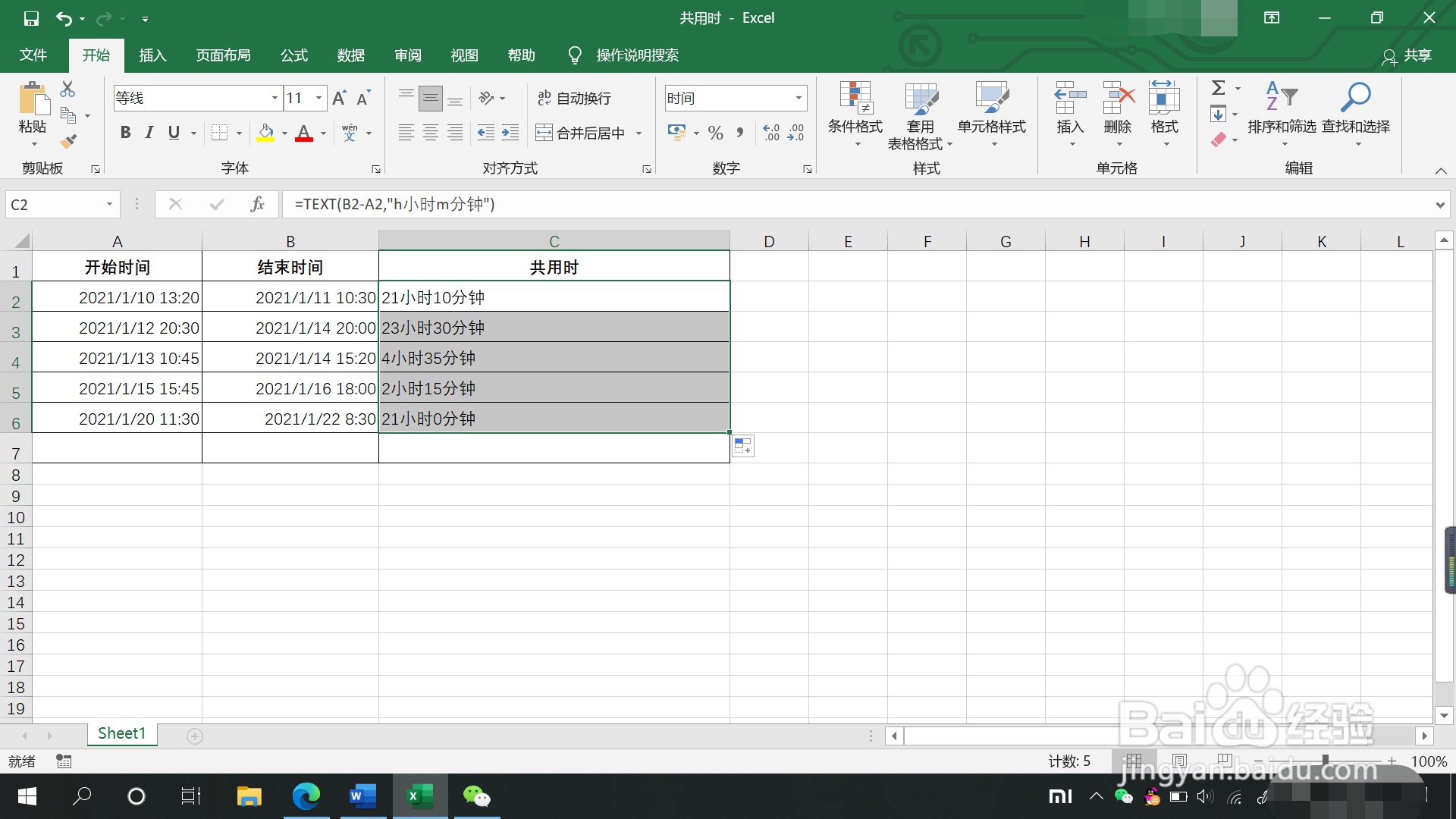Screen dimensions: 1456x819
Task: Toggle Wrap Text (自动换行)
Action: pyautogui.click(x=574, y=98)
